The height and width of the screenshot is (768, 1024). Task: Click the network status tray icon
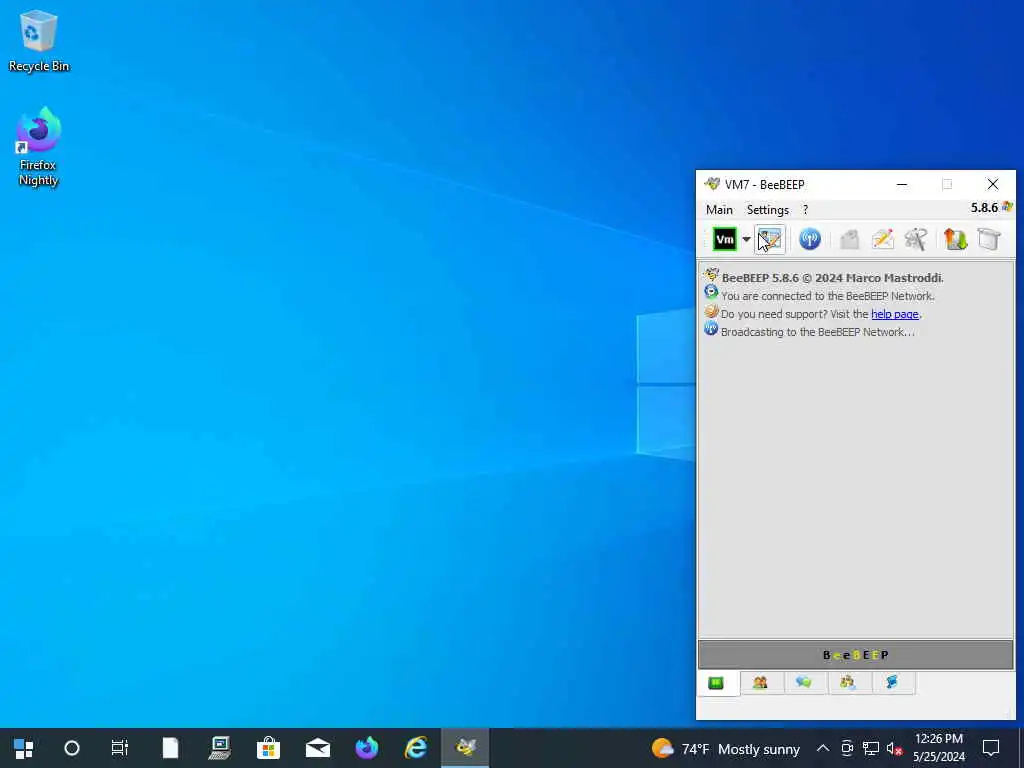[871, 748]
